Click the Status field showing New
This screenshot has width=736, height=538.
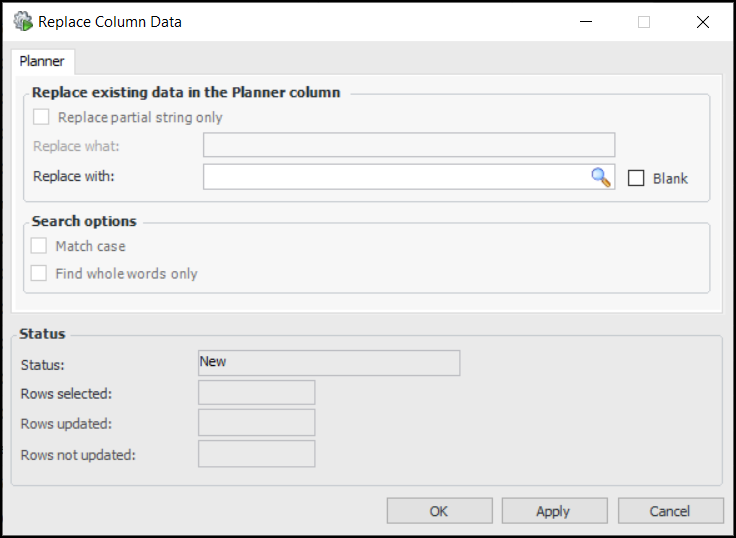pyautogui.click(x=329, y=362)
